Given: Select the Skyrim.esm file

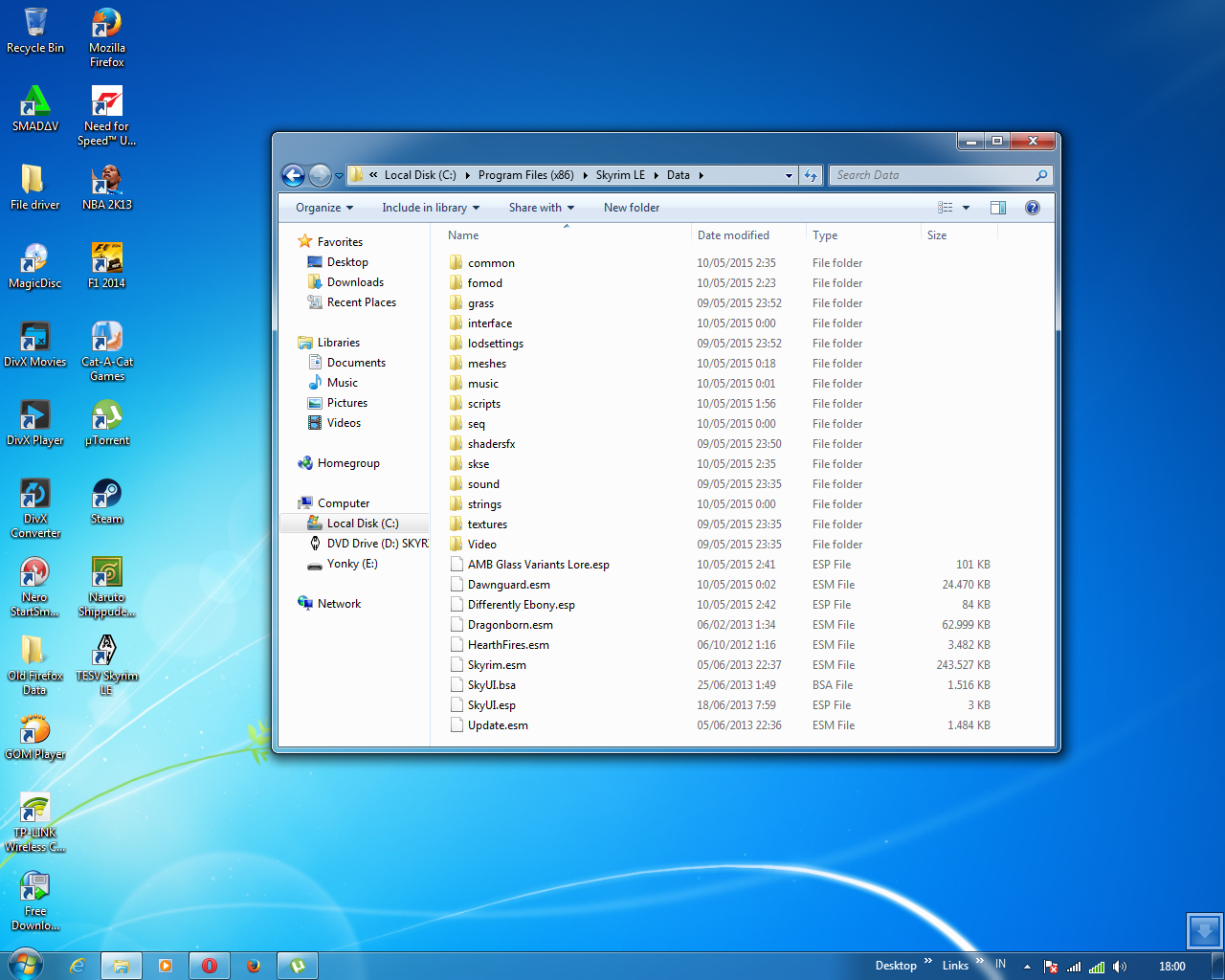Looking at the screenshot, I should coord(497,665).
